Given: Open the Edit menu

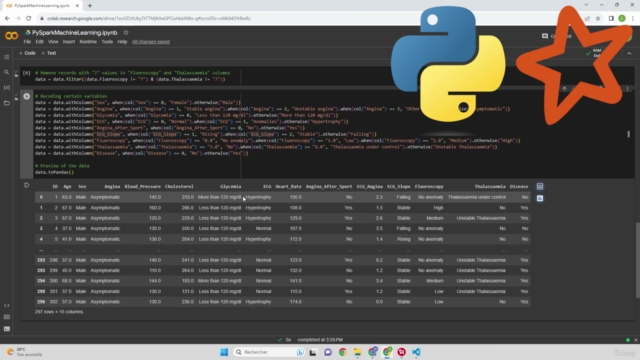Looking at the screenshot, I should 39,42.
